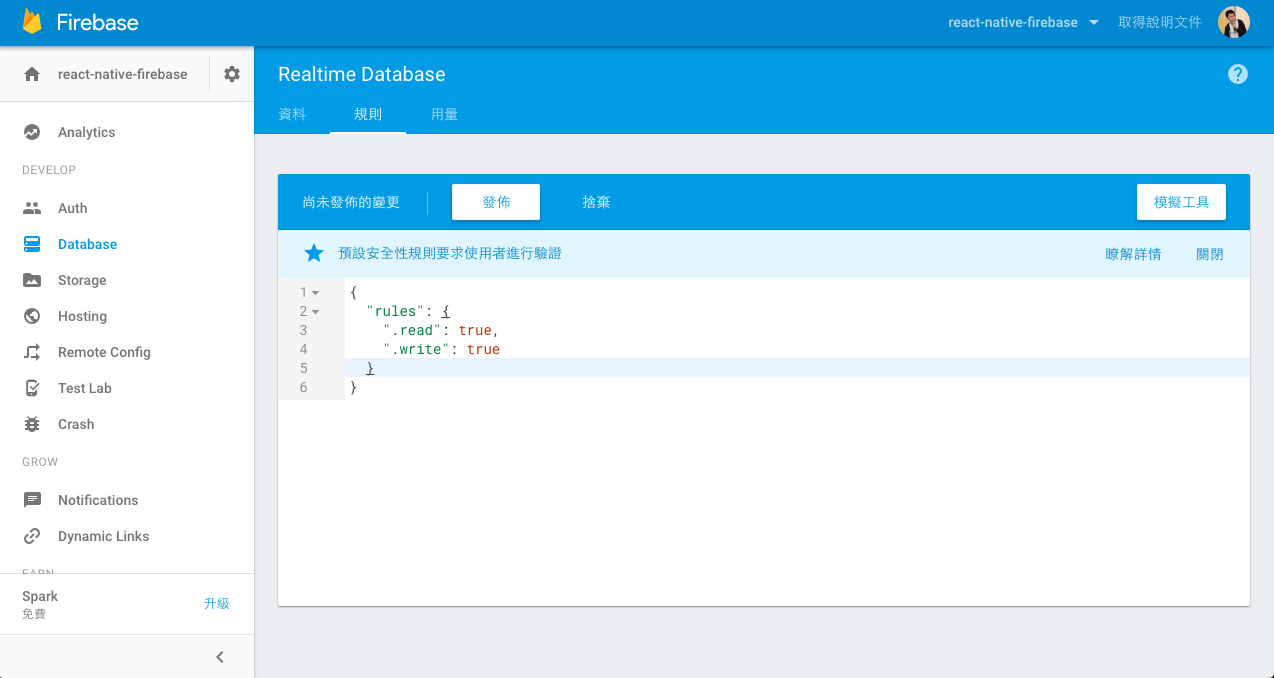The width and height of the screenshot is (1274, 678).
Task: Click the Firebase flame logo
Action: (32, 22)
